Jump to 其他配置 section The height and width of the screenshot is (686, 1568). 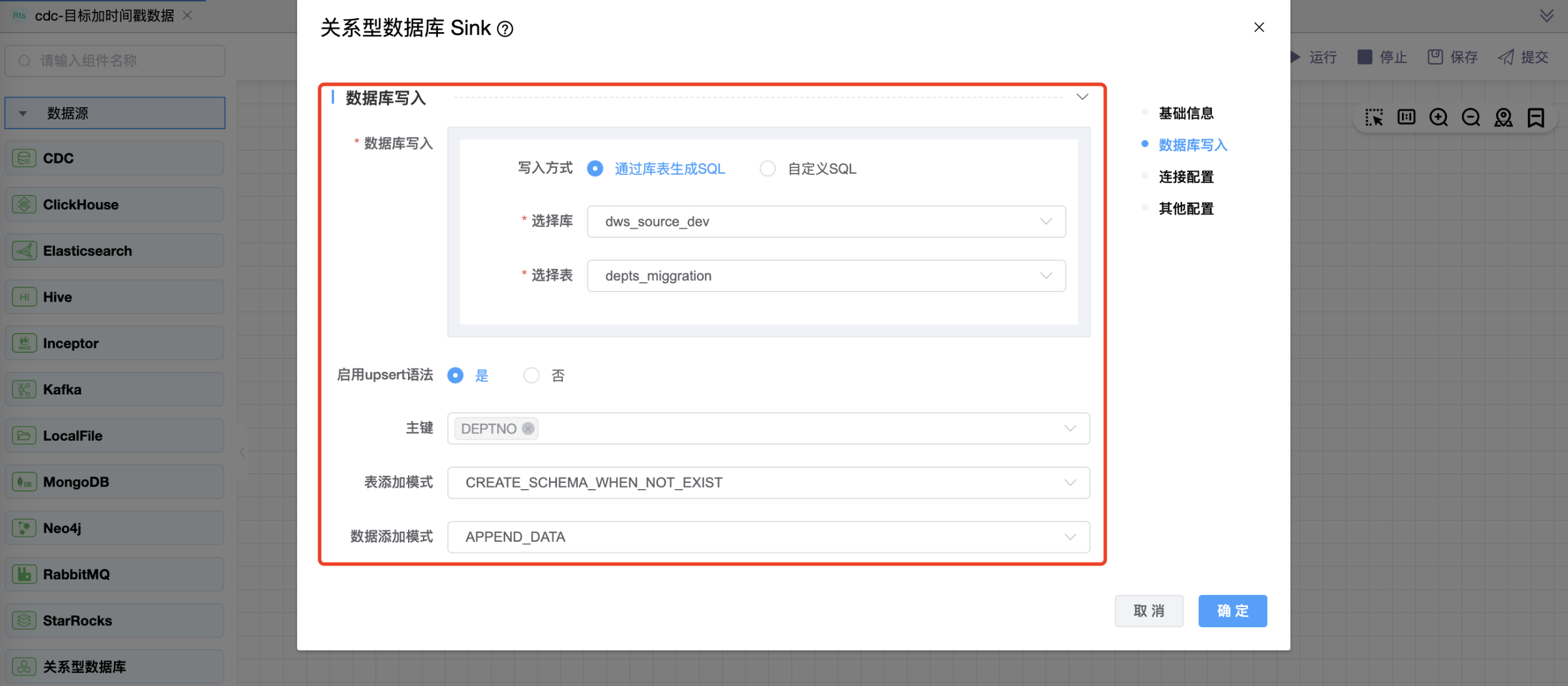click(1186, 208)
